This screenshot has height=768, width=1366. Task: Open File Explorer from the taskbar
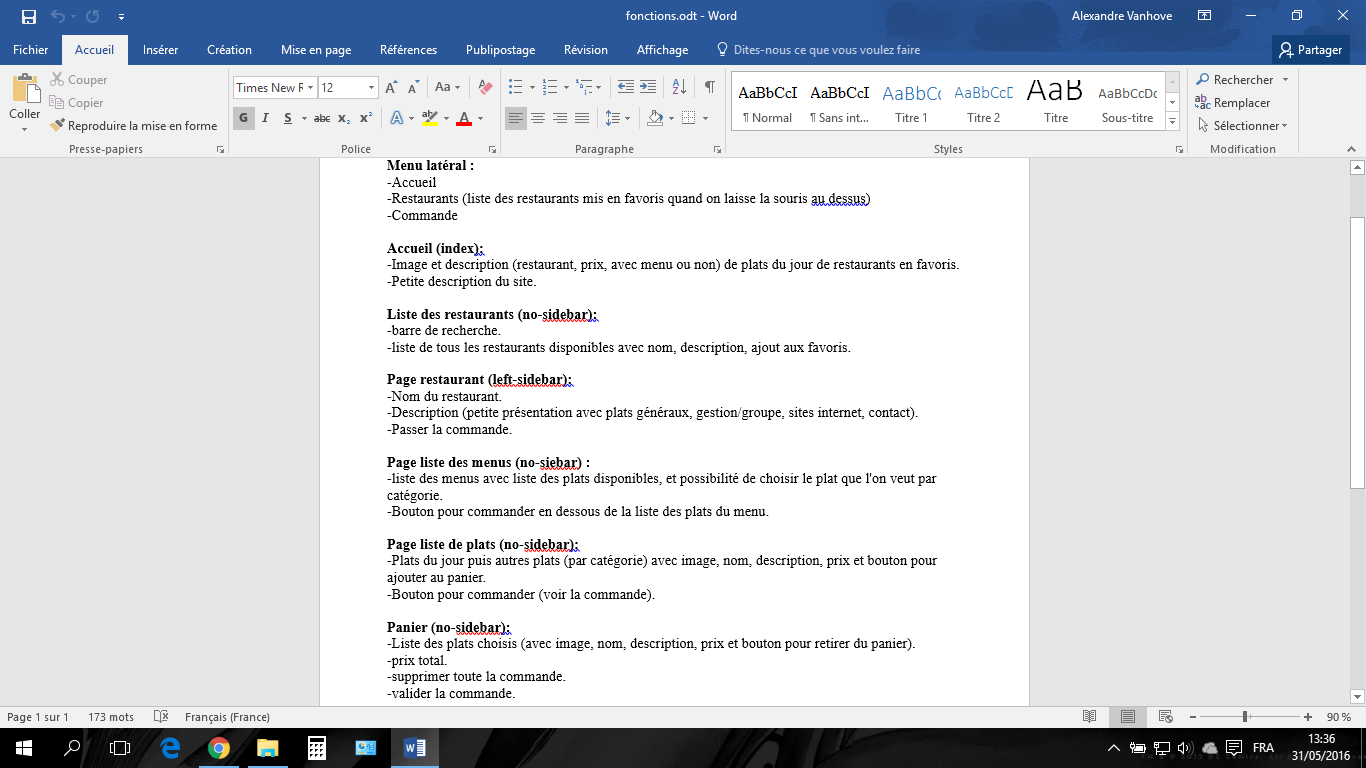click(267, 748)
